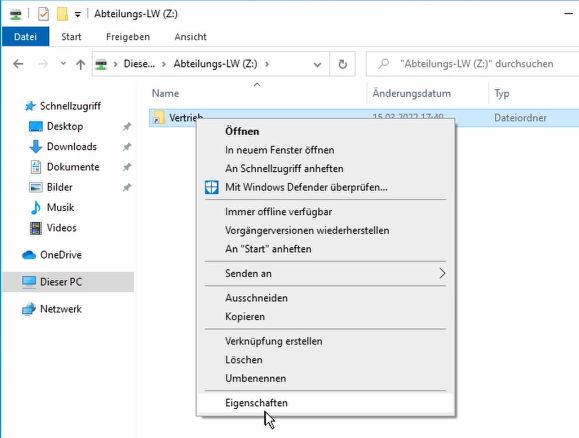Viewport: 579px width, 438px height.
Task: Click the Properties checkmark icon in title bar
Action: pos(43,14)
